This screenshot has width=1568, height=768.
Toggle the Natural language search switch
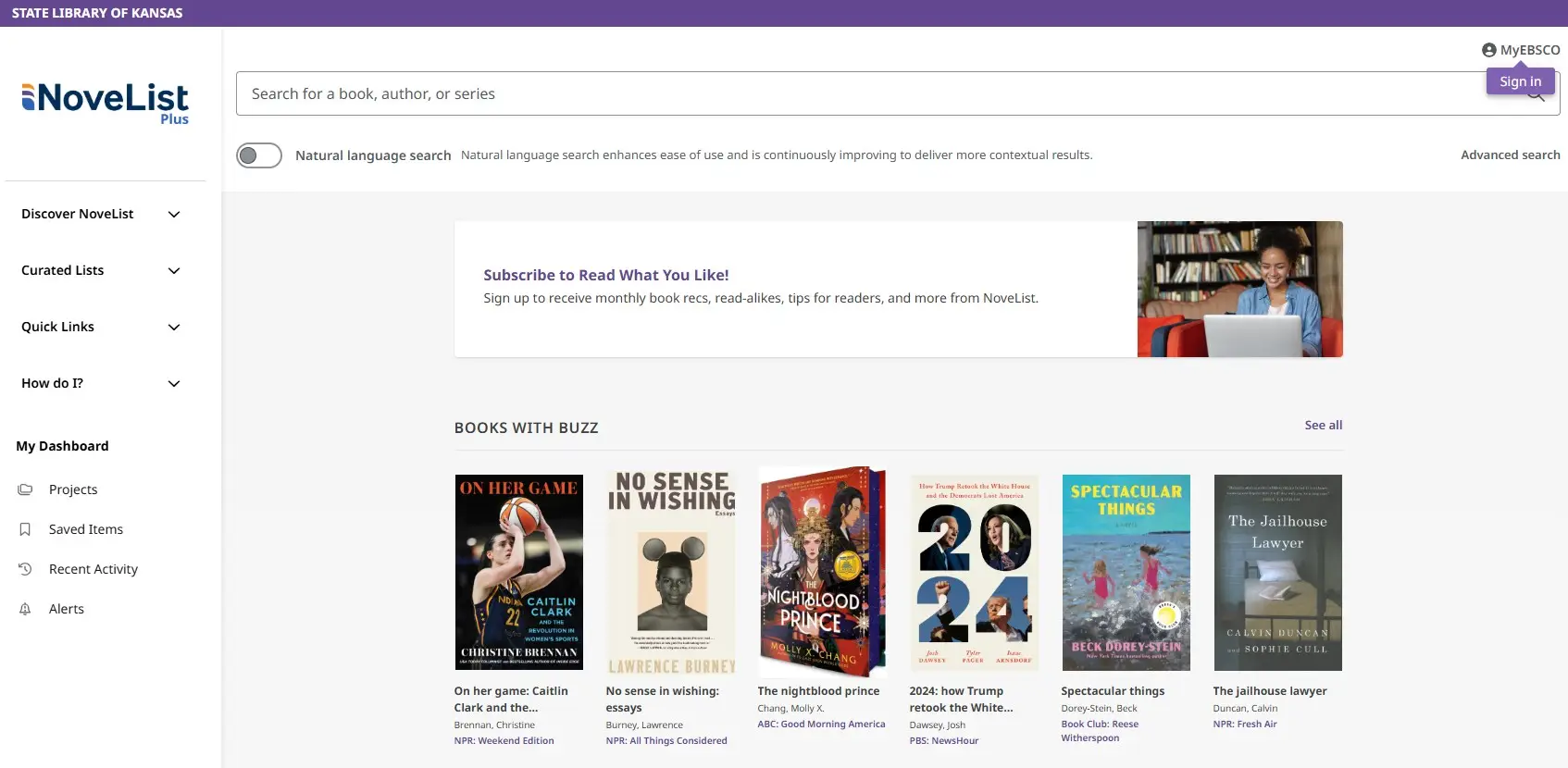[x=259, y=155]
